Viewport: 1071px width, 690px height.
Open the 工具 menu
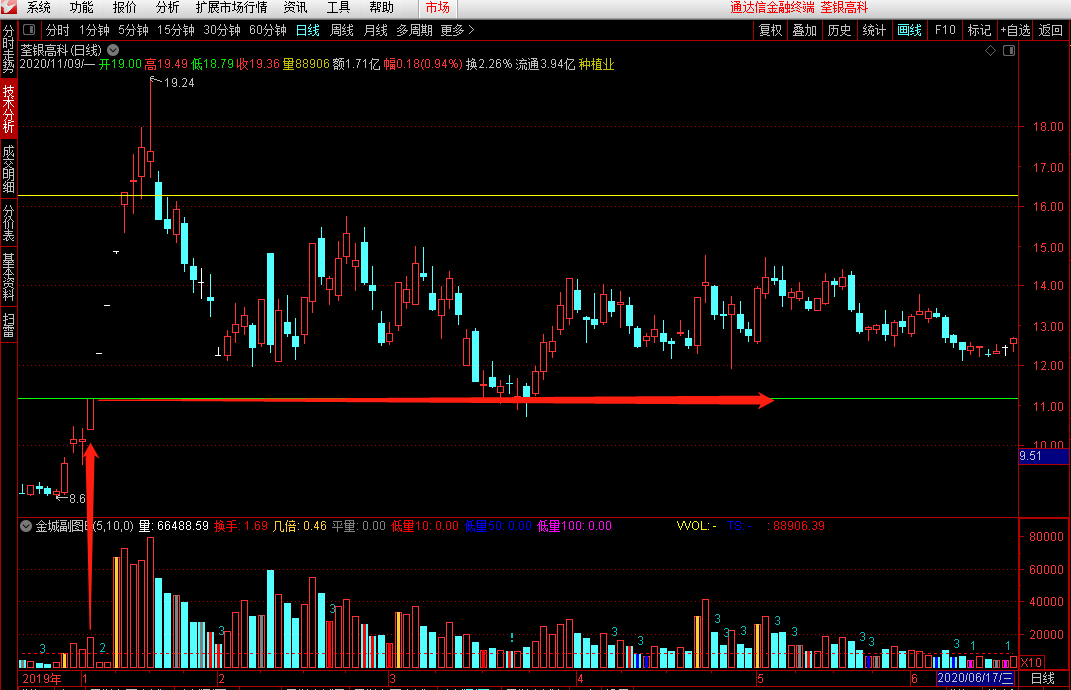click(x=338, y=8)
